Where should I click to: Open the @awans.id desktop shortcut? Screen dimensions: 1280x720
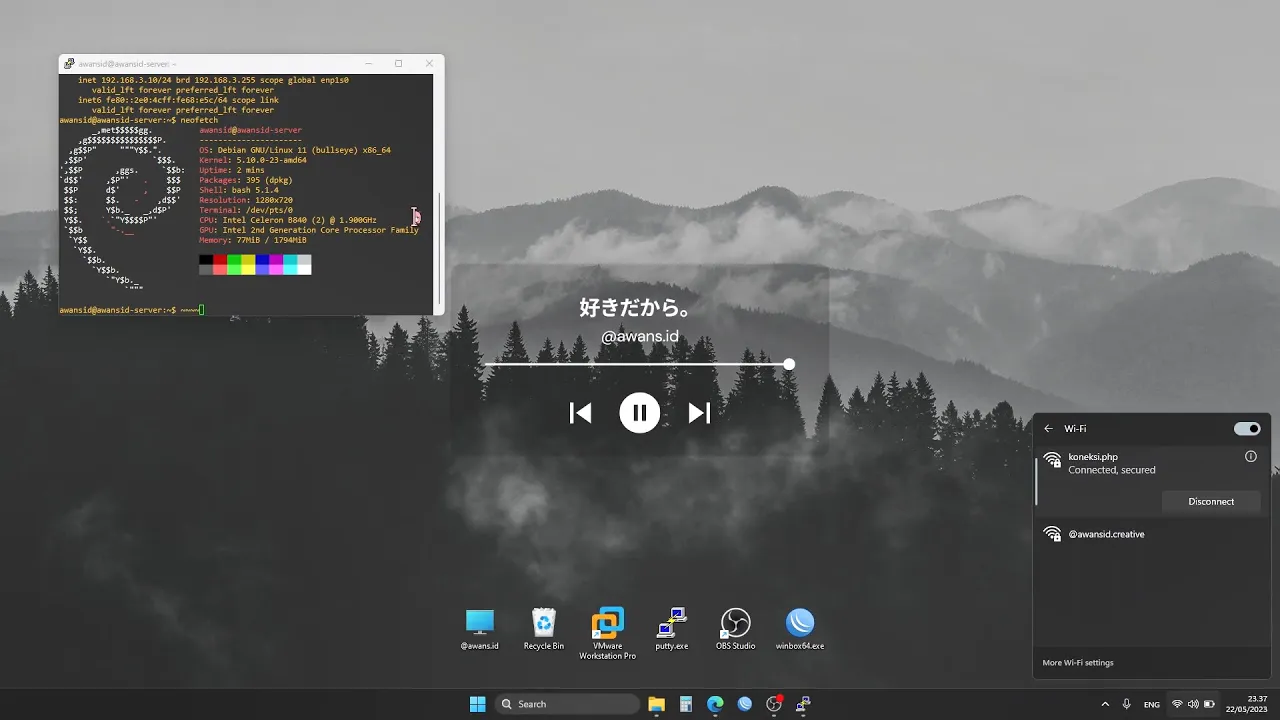480,629
